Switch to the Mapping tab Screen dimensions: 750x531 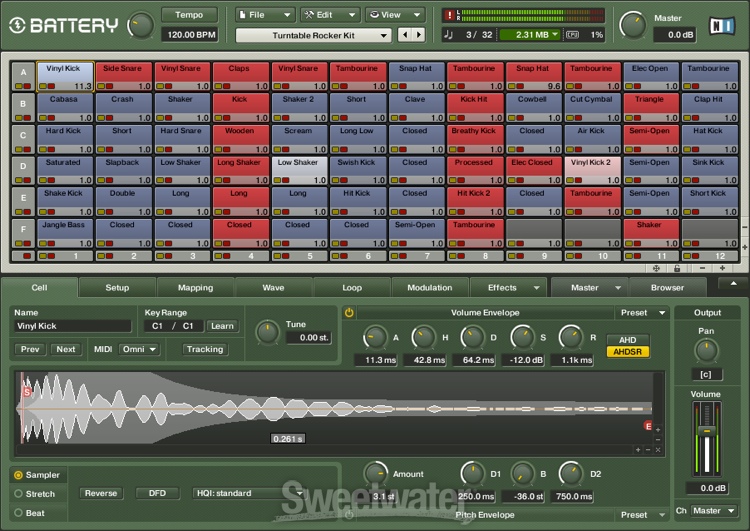tap(195, 288)
